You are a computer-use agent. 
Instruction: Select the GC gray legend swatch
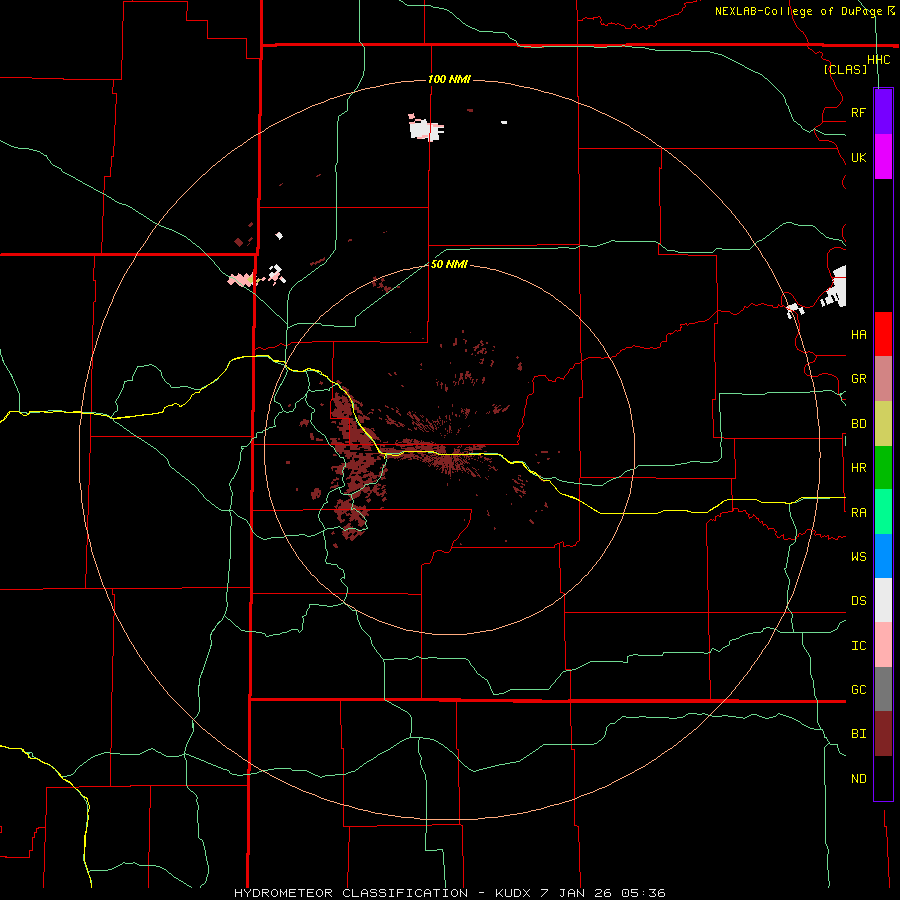pyautogui.click(x=883, y=689)
